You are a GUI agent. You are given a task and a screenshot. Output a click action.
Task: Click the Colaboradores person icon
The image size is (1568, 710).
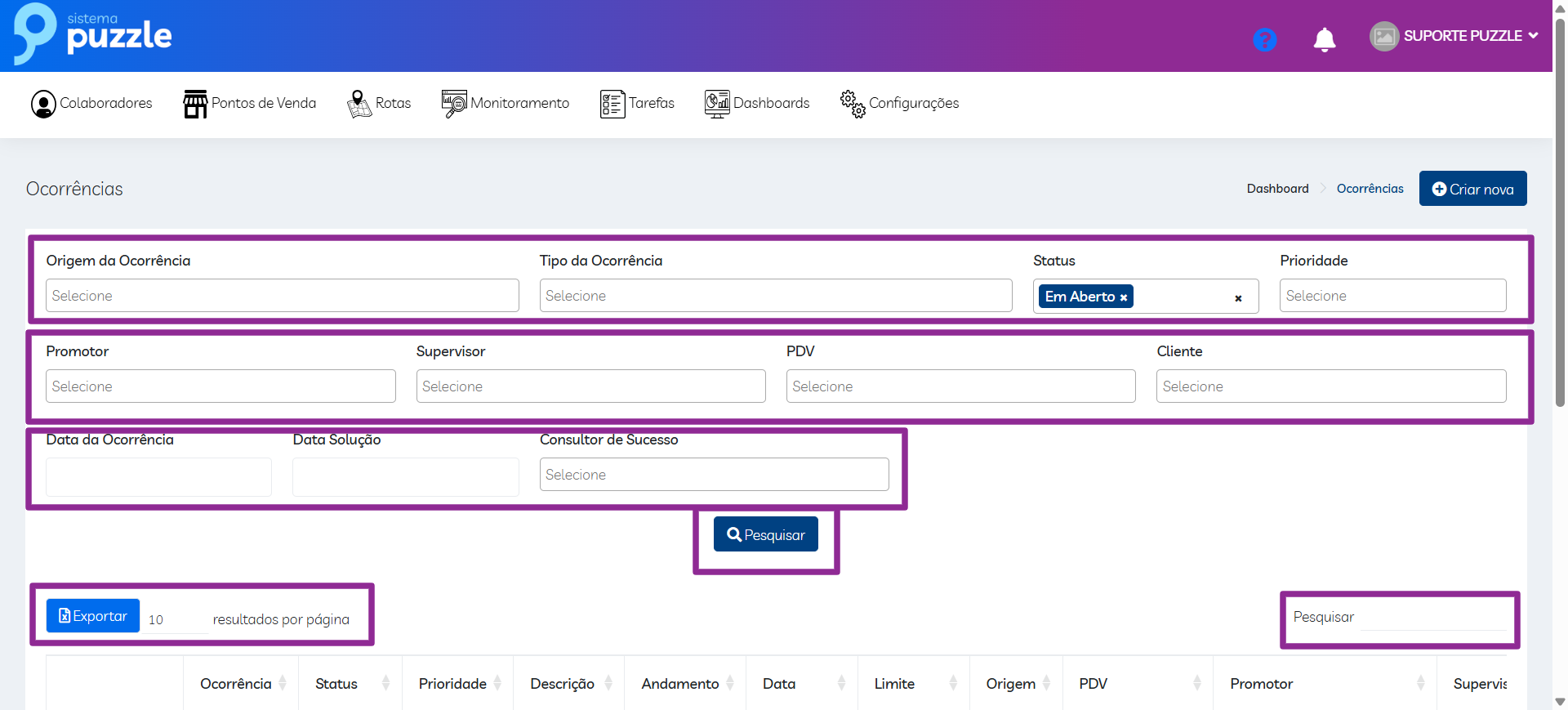point(43,104)
